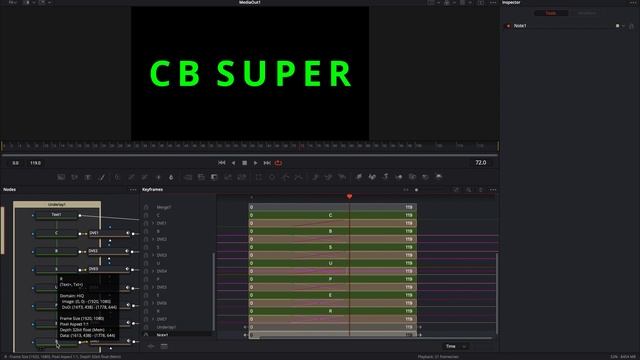
Task: Click the current time field showing 72.0
Action: tap(480, 162)
